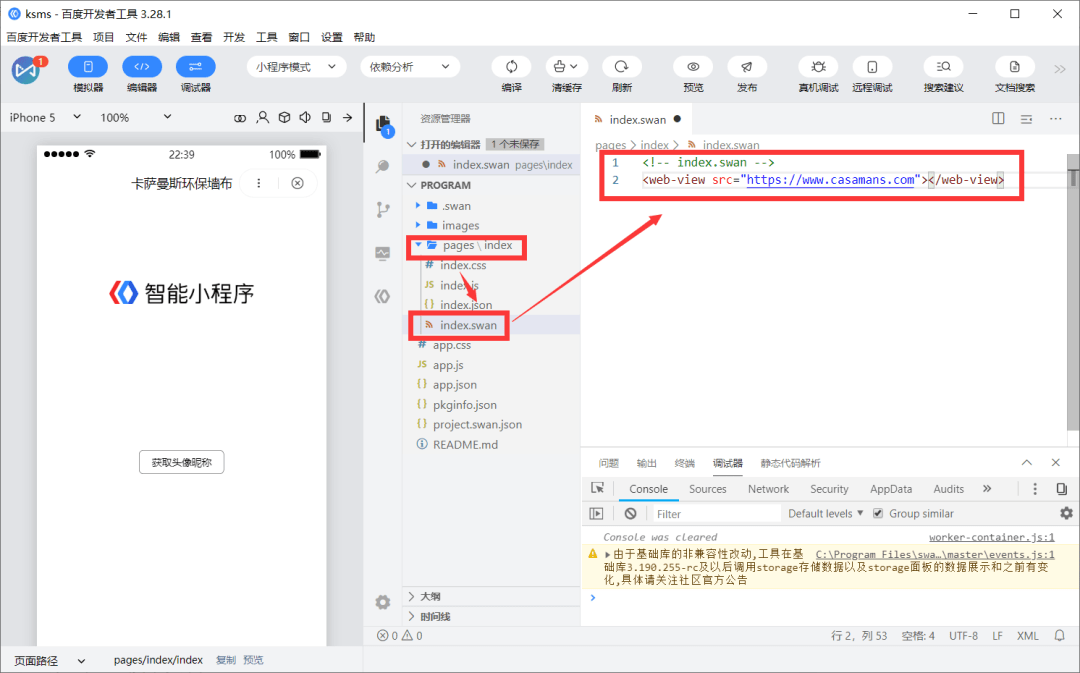Click the 获取头像昵称 button
The image size is (1080, 673).
pos(181,462)
